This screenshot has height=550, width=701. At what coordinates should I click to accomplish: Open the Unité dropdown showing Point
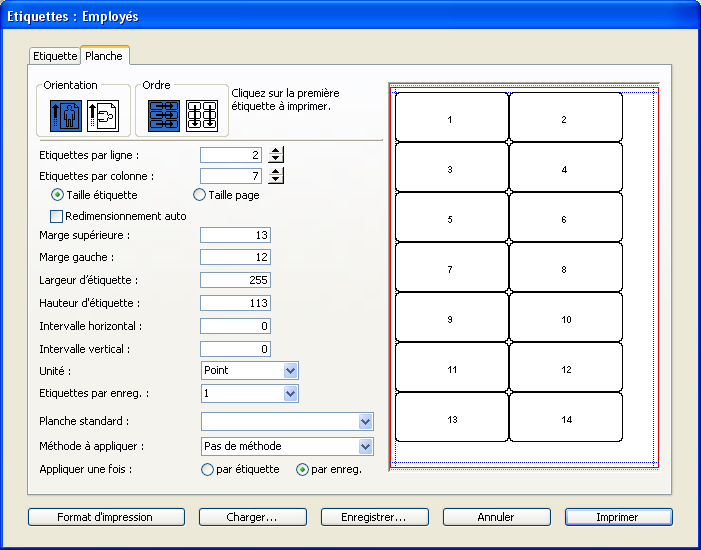(249, 370)
